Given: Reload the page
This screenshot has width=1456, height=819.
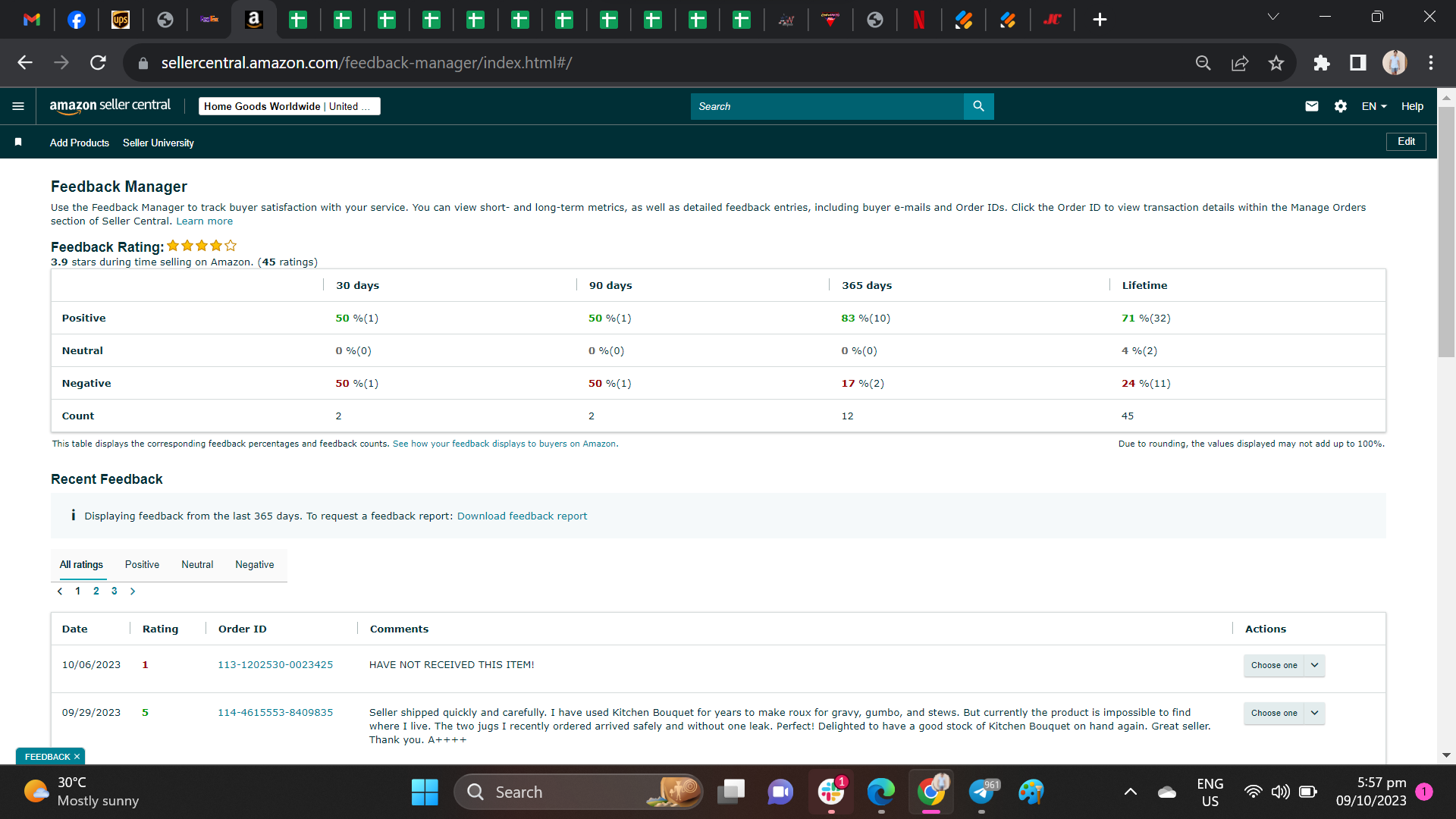Looking at the screenshot, I should (x=98, y=63).
